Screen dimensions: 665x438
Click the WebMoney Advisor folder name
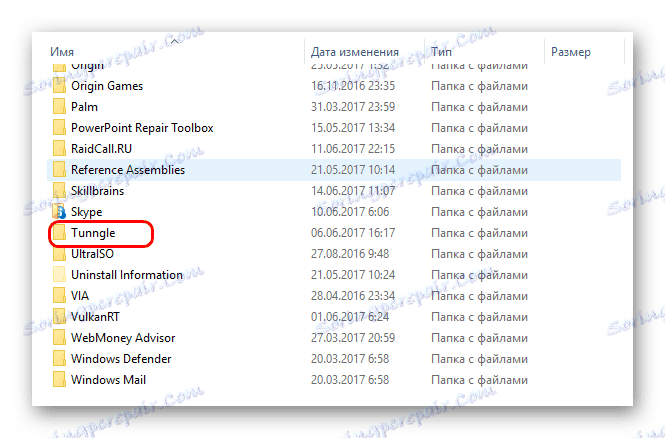tap(123, 338)
